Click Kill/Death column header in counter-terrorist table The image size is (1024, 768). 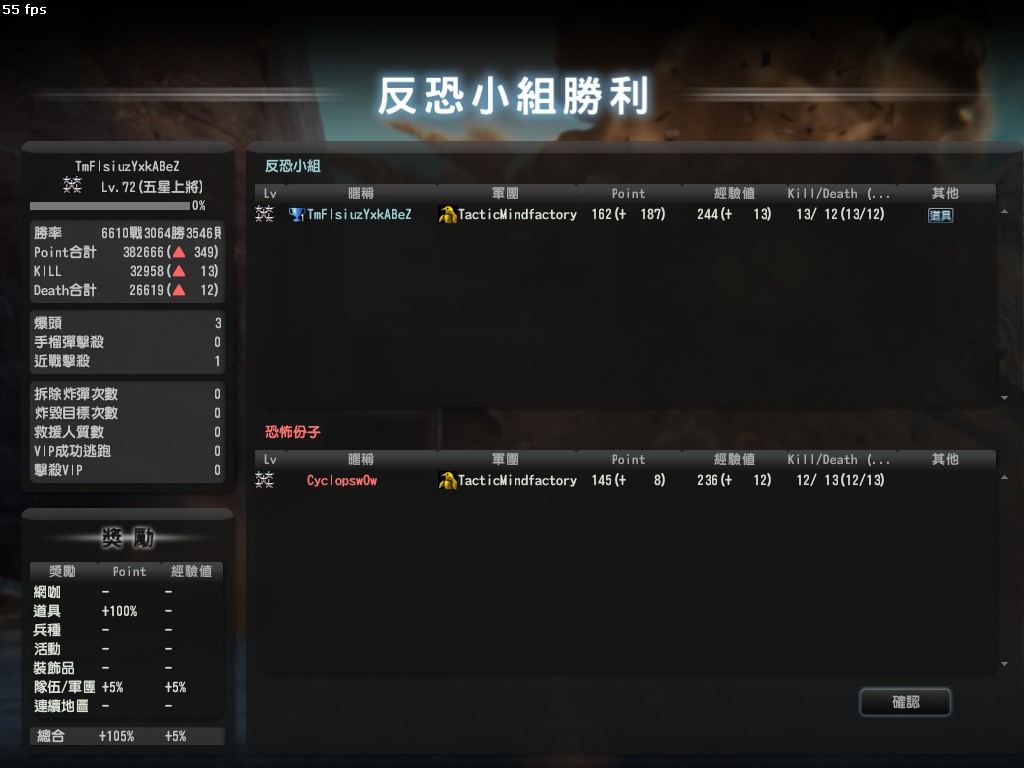click(841, 193)
